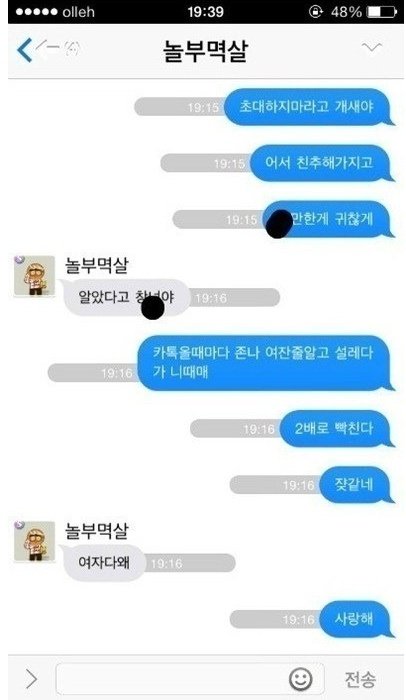Open the second 놀부멱살 profile avatar
406x700 pixels.
(x=34, y=541)
